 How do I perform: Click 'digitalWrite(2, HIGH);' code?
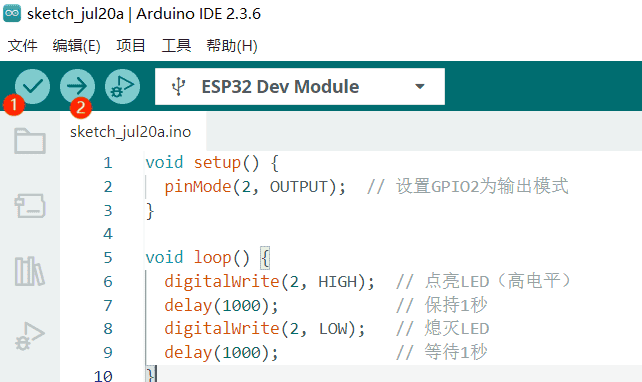pyautogui.click(x=269, y=282)
